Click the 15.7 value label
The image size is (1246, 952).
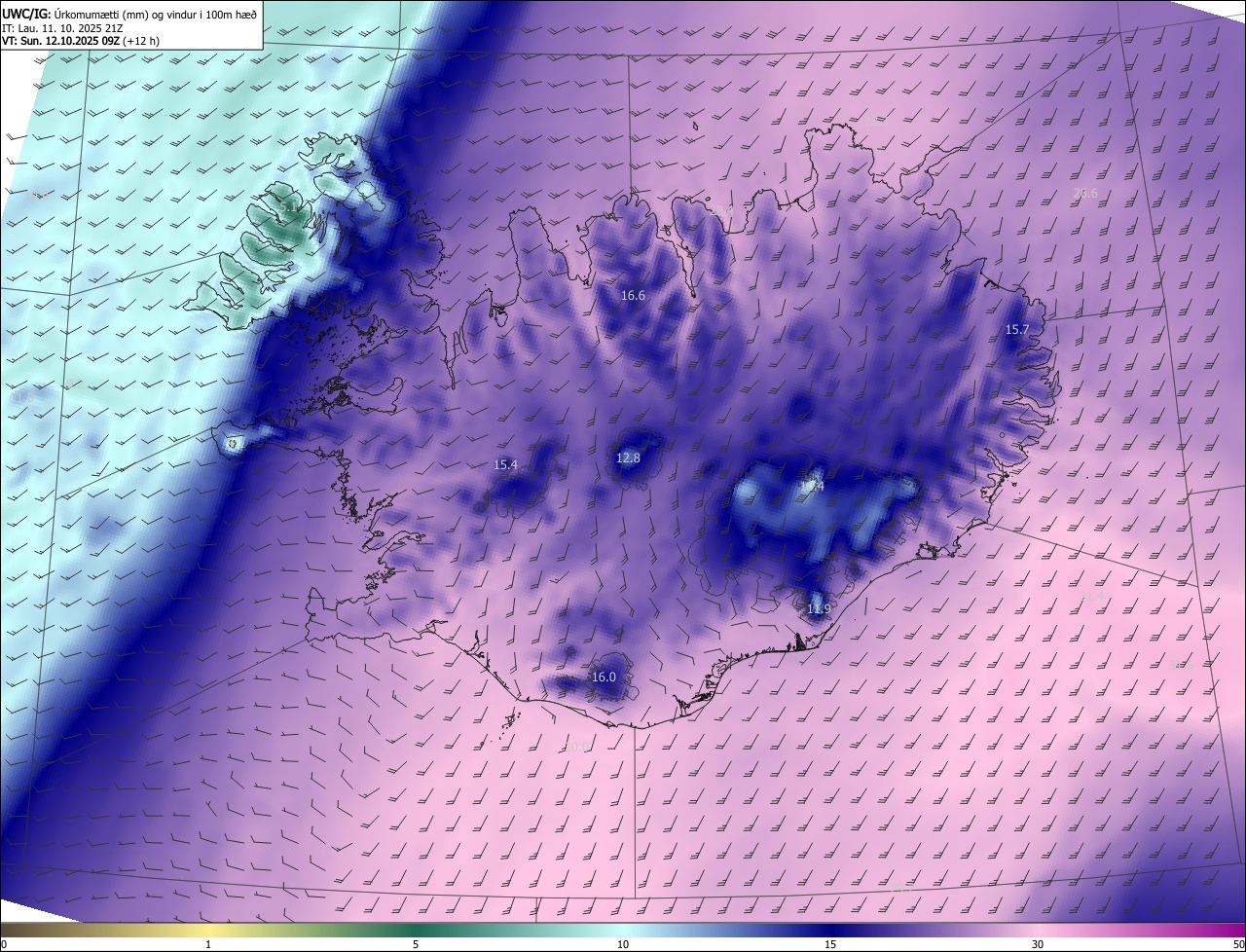pos(1016,330)
